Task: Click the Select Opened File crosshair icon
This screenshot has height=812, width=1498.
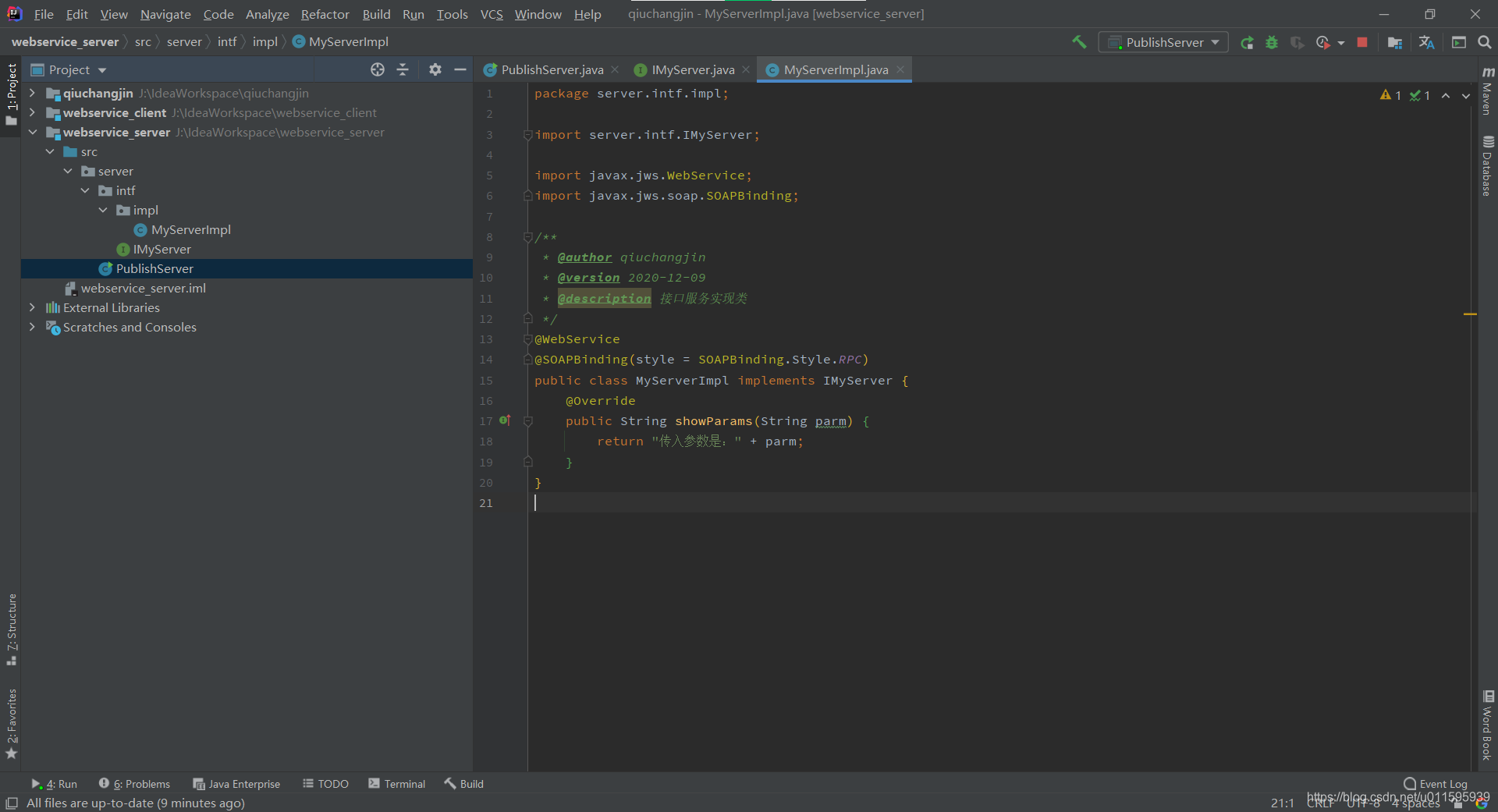Action: click(x=378, y=69)
